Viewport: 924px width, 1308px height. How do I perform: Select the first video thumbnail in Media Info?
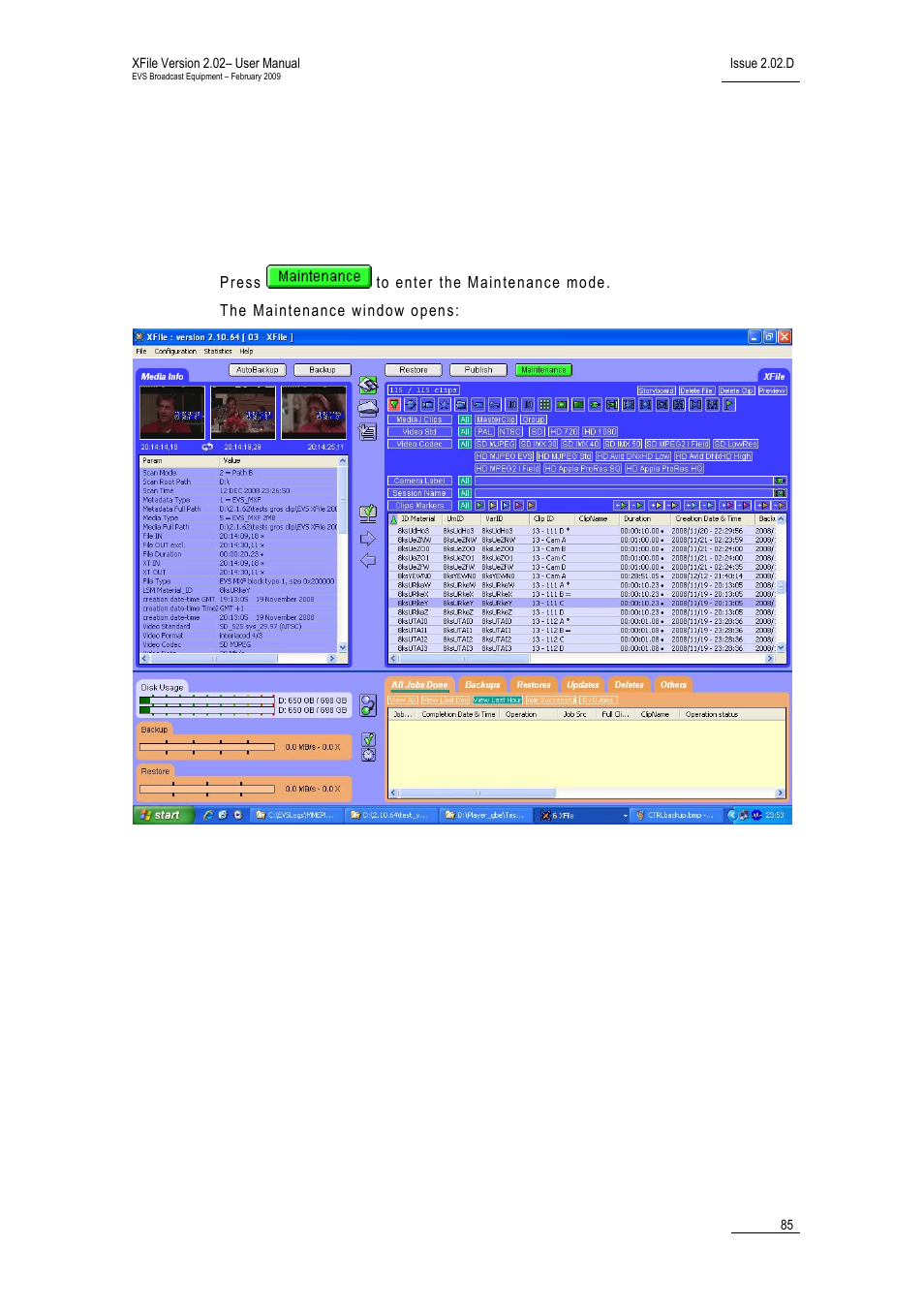(x=172, y=413)
